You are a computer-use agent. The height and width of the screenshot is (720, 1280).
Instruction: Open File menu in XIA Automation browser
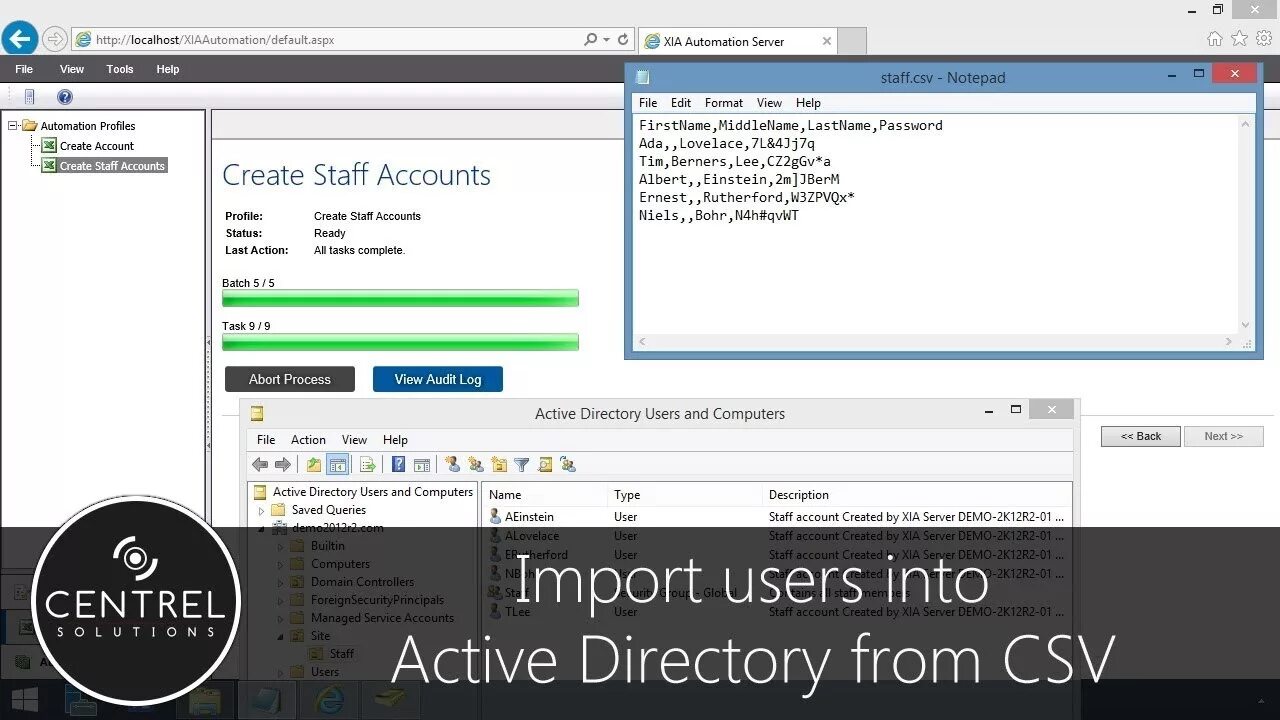click(x=24, y=69)
